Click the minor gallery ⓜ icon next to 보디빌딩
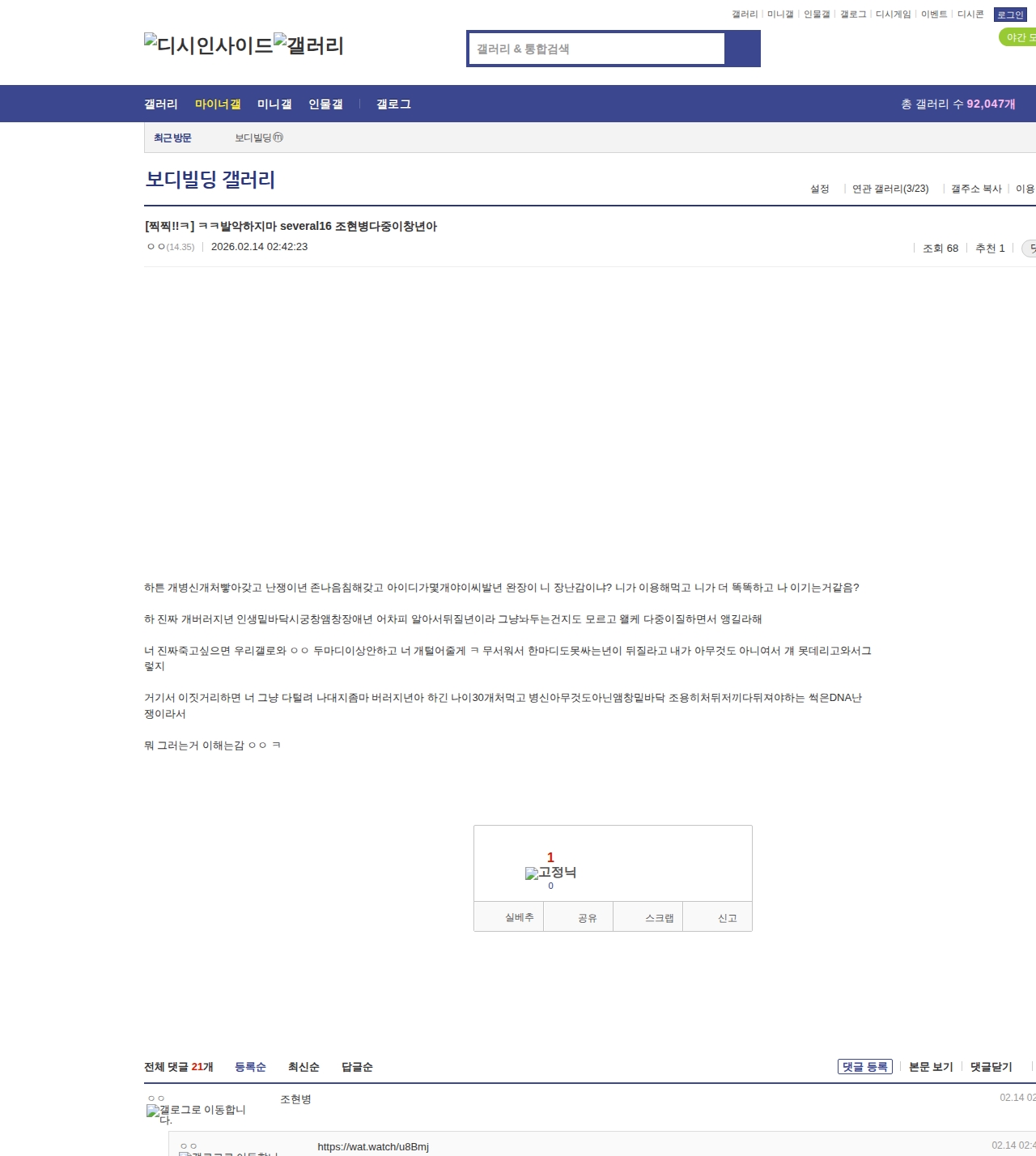 click(278, 138)
